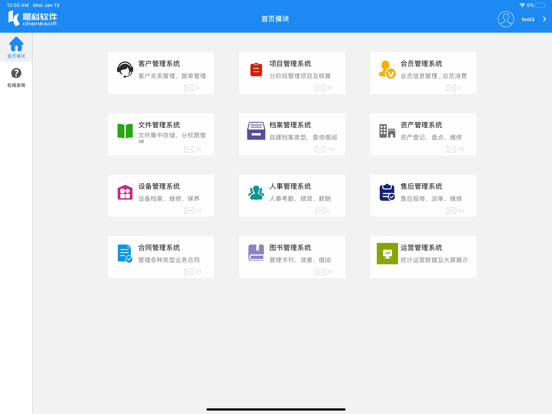Tap the chenksoft logo
Screen dimensions: 552x414
tap(32, 18)
